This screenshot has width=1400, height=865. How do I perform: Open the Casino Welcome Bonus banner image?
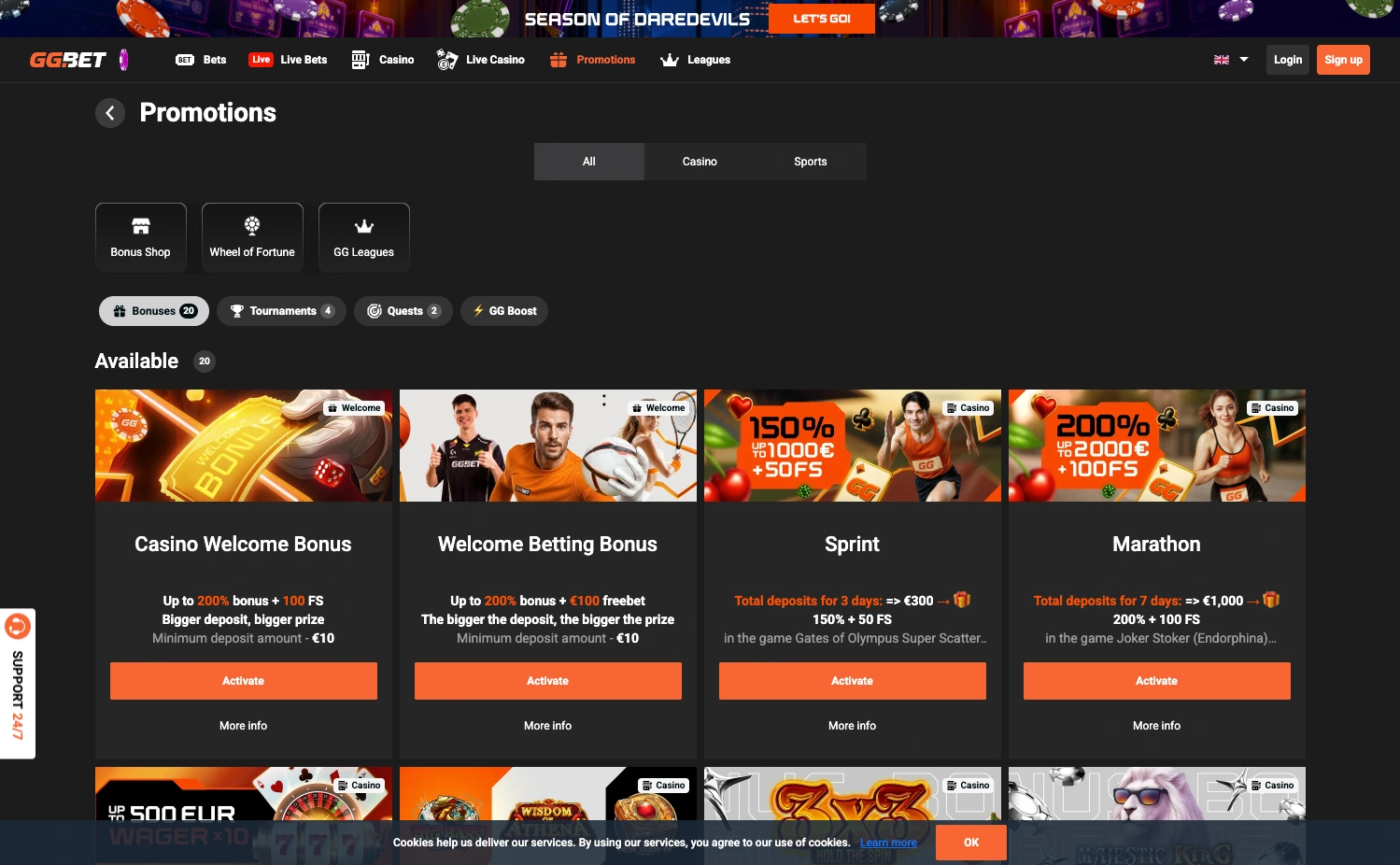click(244, 446)
